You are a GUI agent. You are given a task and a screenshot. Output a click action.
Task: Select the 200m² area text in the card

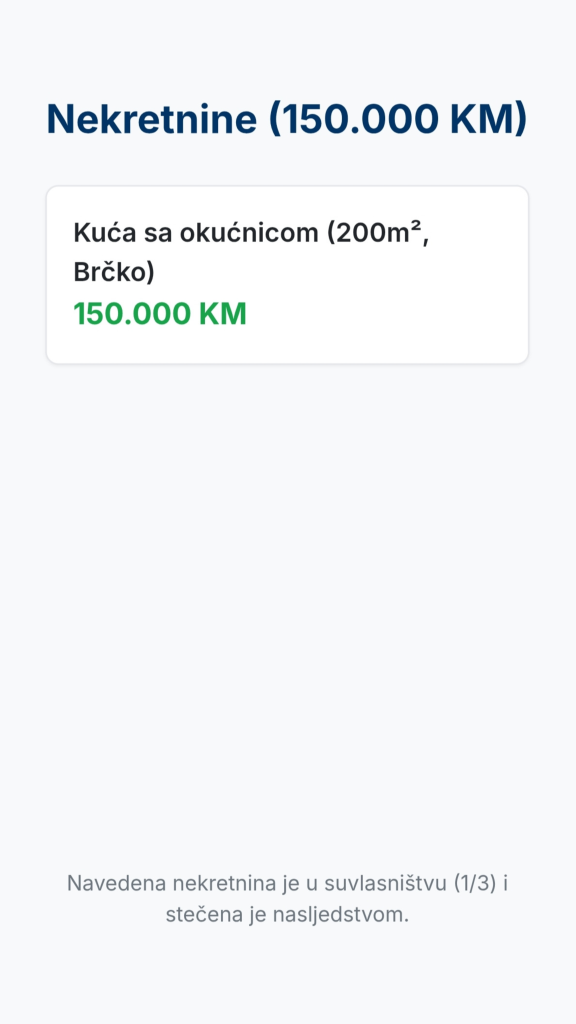[x=377, y=233]
